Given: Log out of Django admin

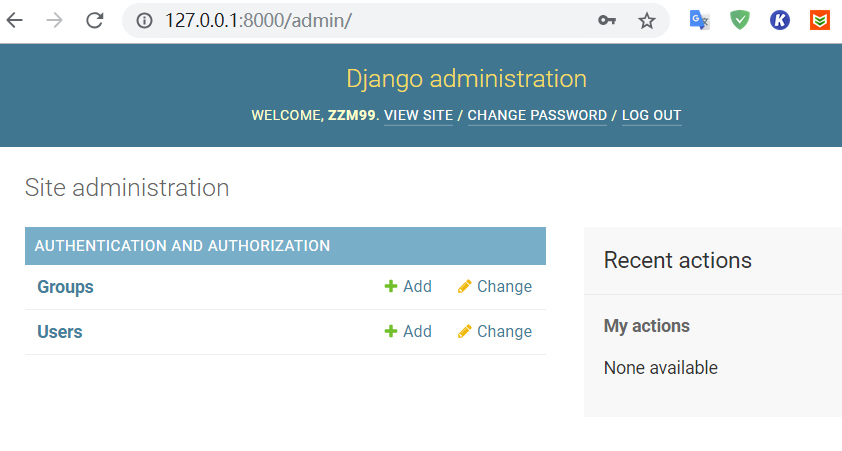Looking at the screenshot, I should [651, 115].
